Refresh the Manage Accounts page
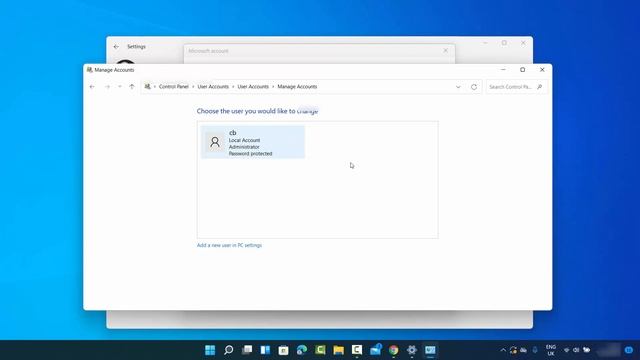 click(474, 87)
